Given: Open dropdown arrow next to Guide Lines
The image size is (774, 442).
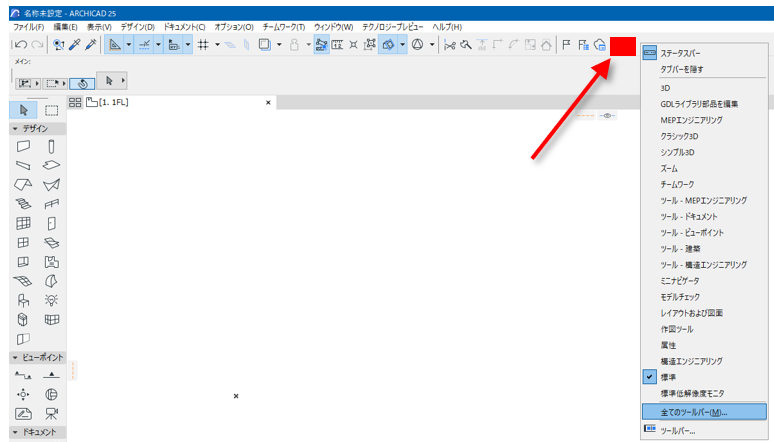Looking at the screenshot, I should (x=129, y=45).
